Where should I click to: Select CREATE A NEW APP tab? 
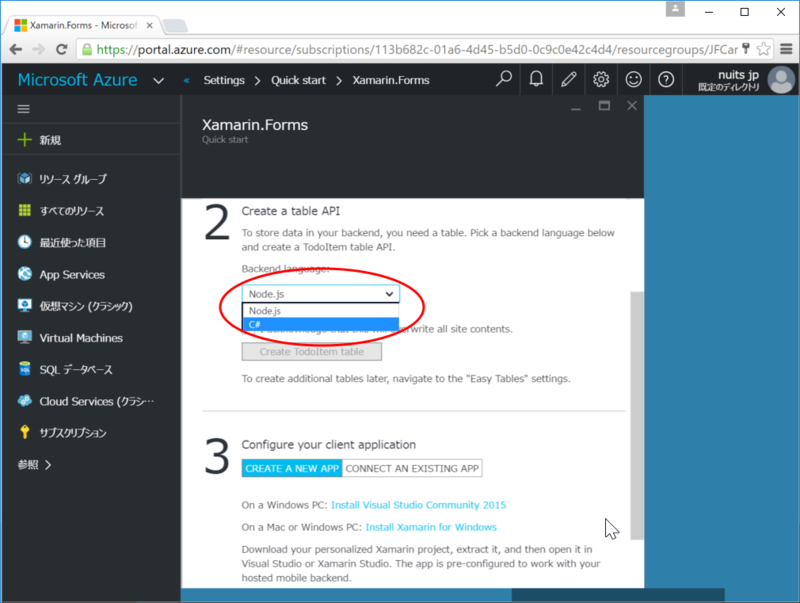[292, 468]
